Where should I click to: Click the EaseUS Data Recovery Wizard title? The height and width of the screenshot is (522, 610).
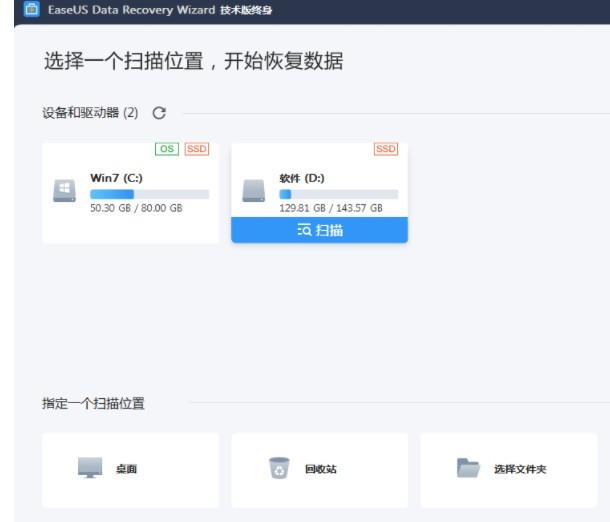click(160, 9)
